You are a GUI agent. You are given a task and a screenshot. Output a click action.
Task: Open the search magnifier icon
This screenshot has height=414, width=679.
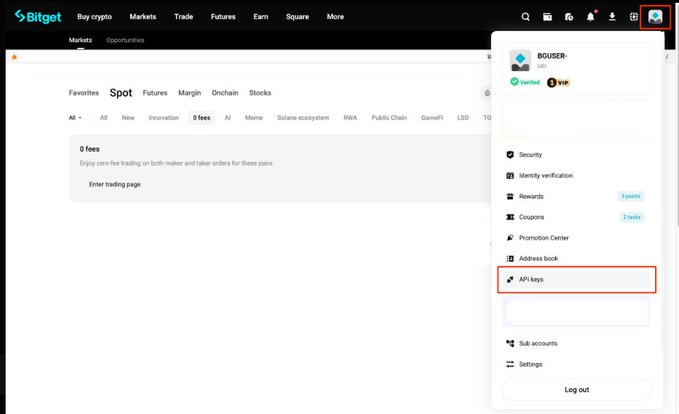coord(525,17)
